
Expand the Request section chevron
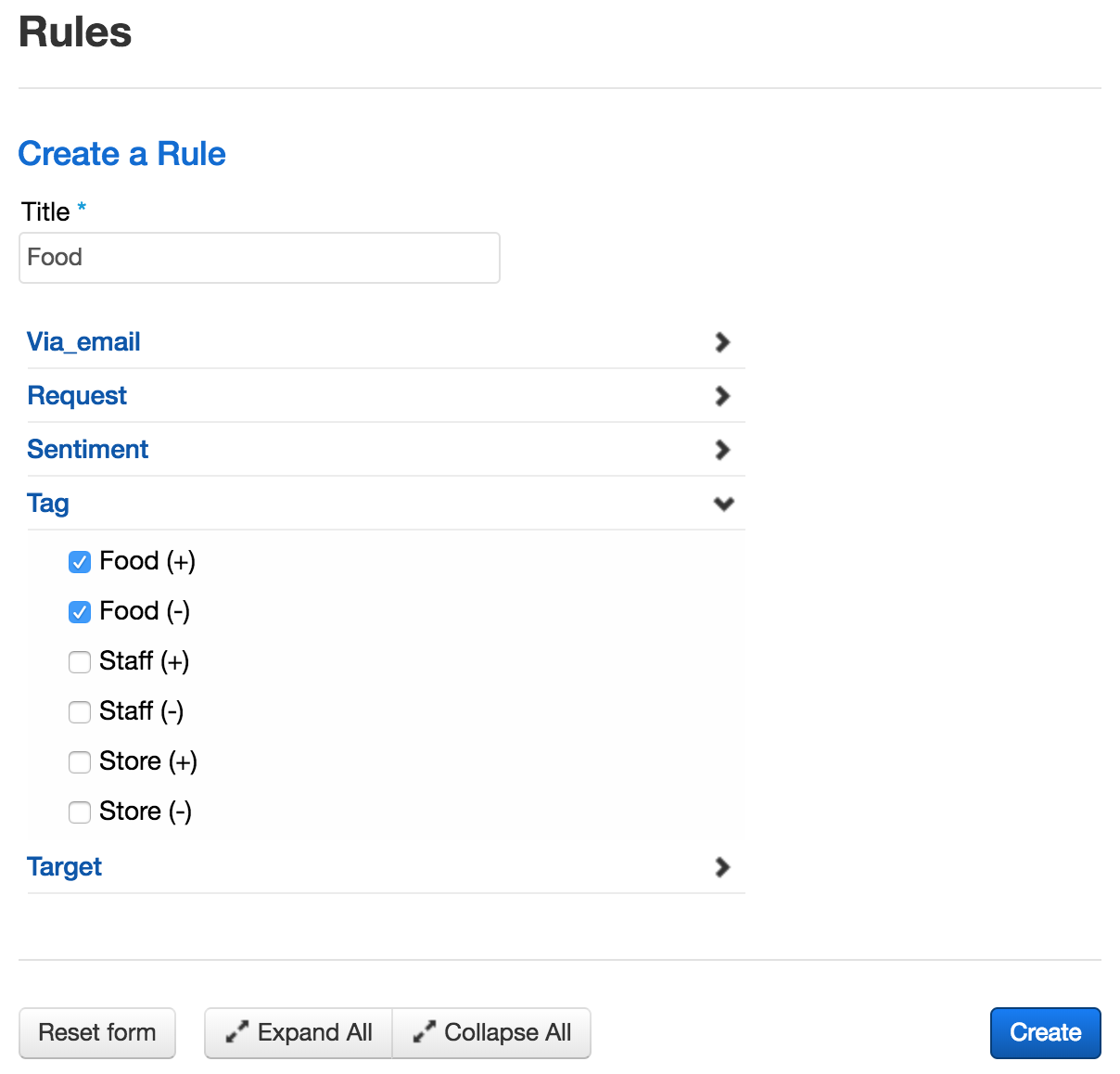[x=723, y=396]
